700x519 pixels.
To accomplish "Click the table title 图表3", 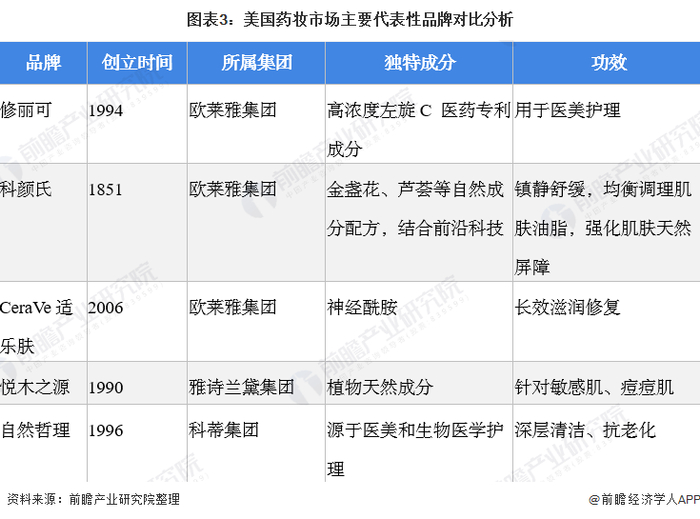I will [x=350, y=20].
